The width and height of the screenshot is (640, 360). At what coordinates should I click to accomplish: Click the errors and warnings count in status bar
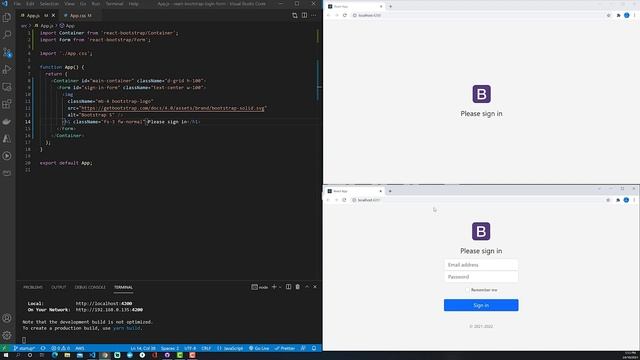pyautogui.click(x=61, y=348)
